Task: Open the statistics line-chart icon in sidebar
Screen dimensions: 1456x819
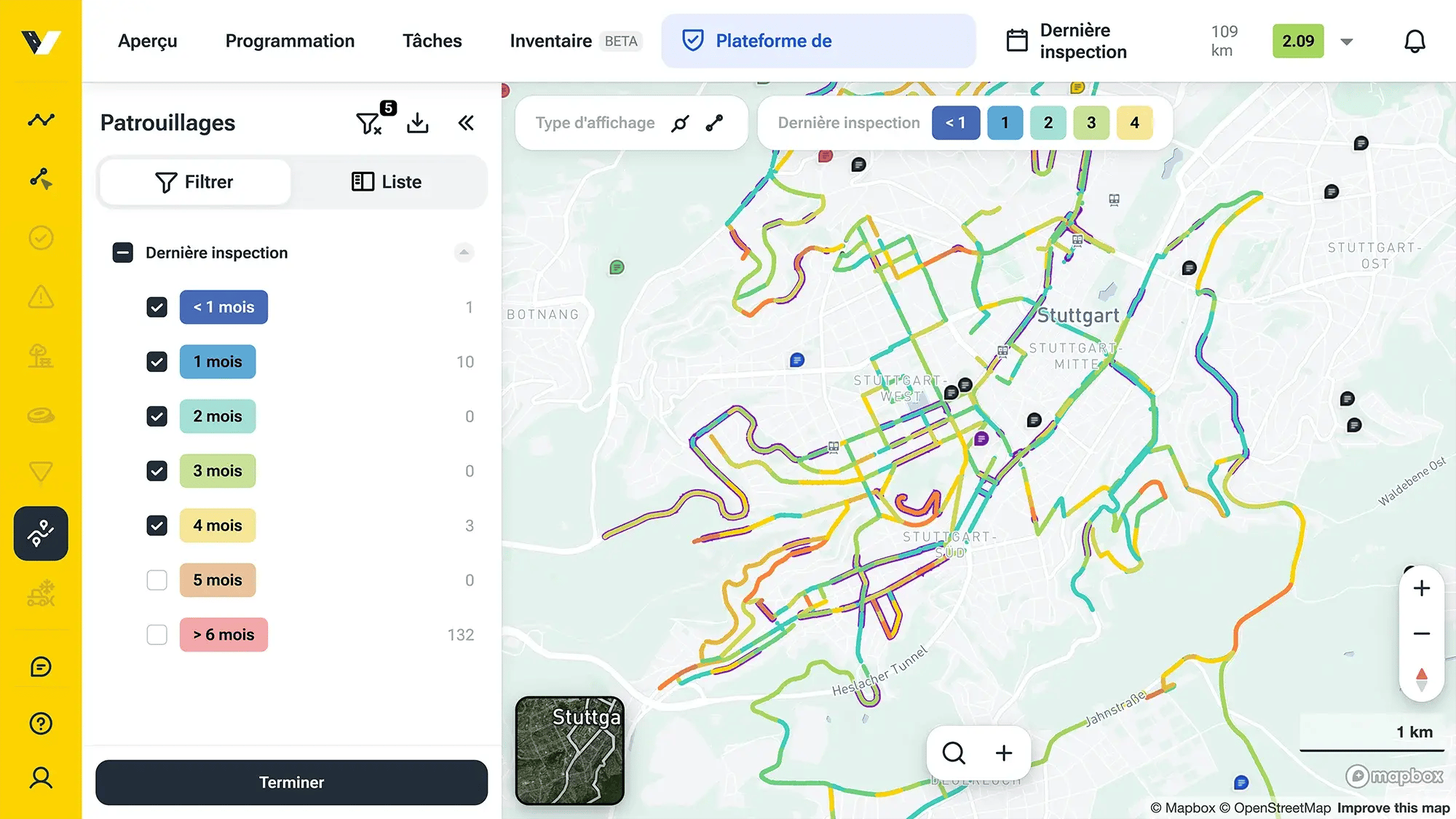Action: [x=41, y=119]
